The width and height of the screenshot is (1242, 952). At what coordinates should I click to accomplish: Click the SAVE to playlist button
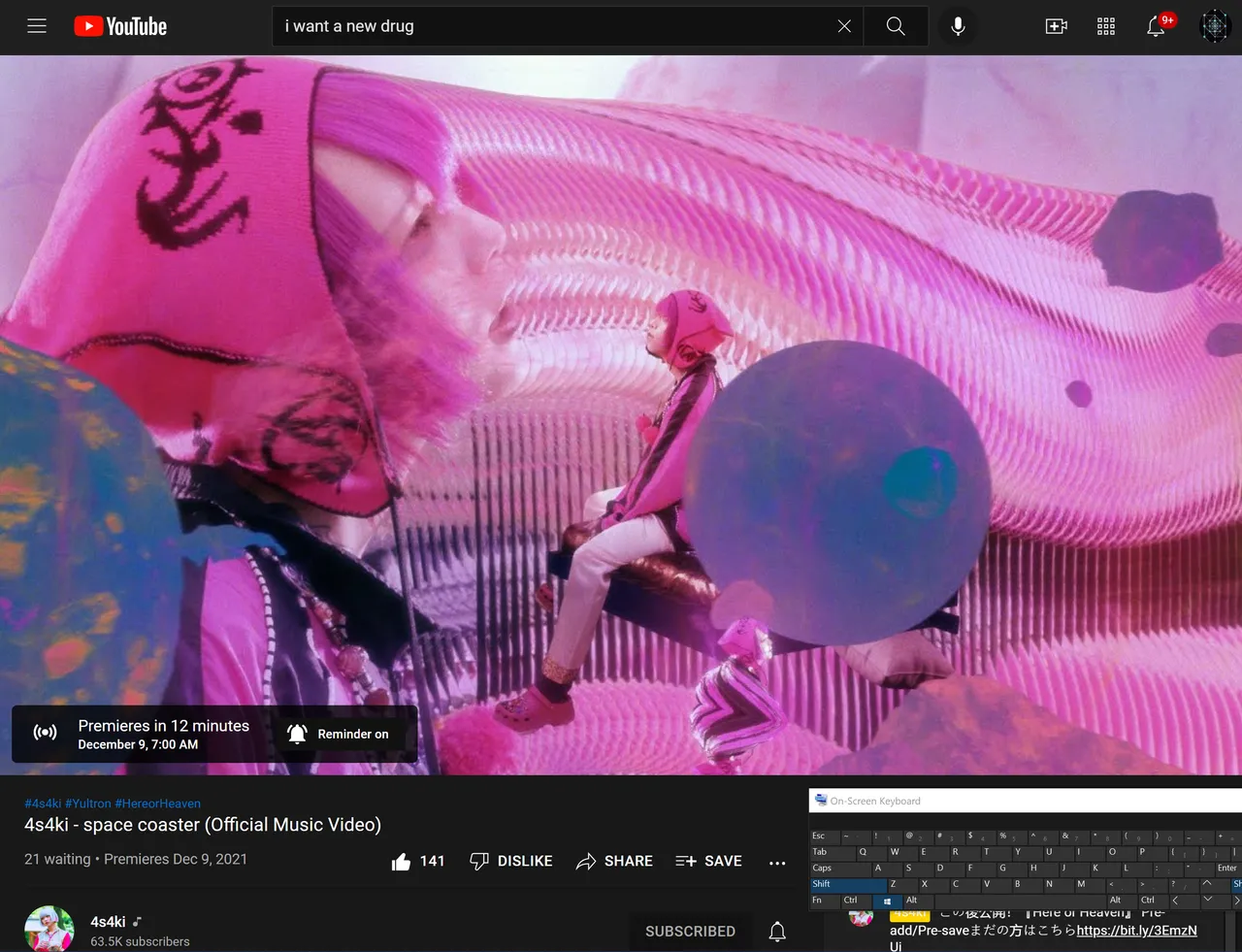(x=709, y=861)
